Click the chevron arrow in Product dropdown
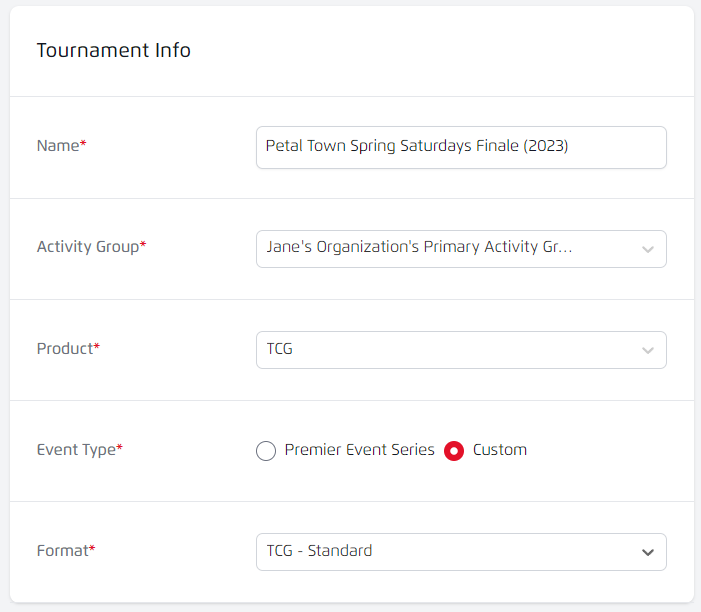The width and height of the screenshot is (701, 612). coord(647,351)
